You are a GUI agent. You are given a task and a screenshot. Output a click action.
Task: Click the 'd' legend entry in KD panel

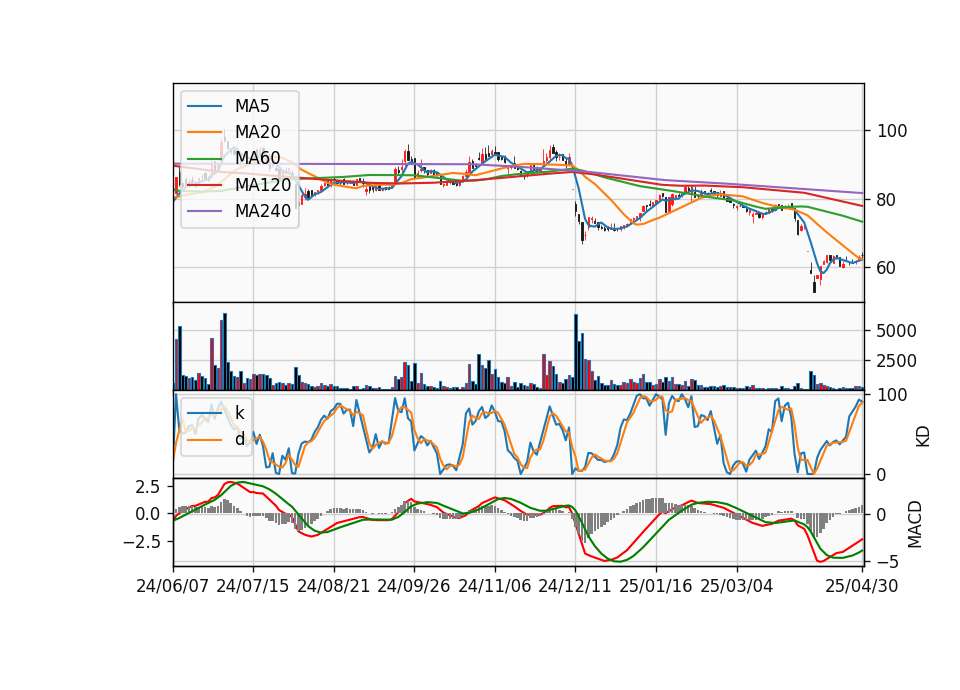(x=239, y=439)
